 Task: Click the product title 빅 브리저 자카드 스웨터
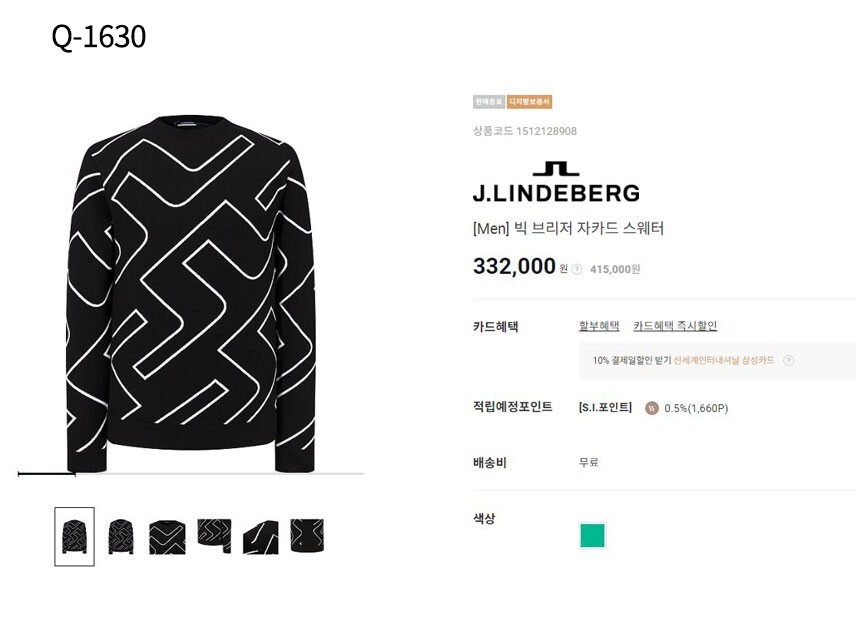pyautogui.click(x=589, y=228)
